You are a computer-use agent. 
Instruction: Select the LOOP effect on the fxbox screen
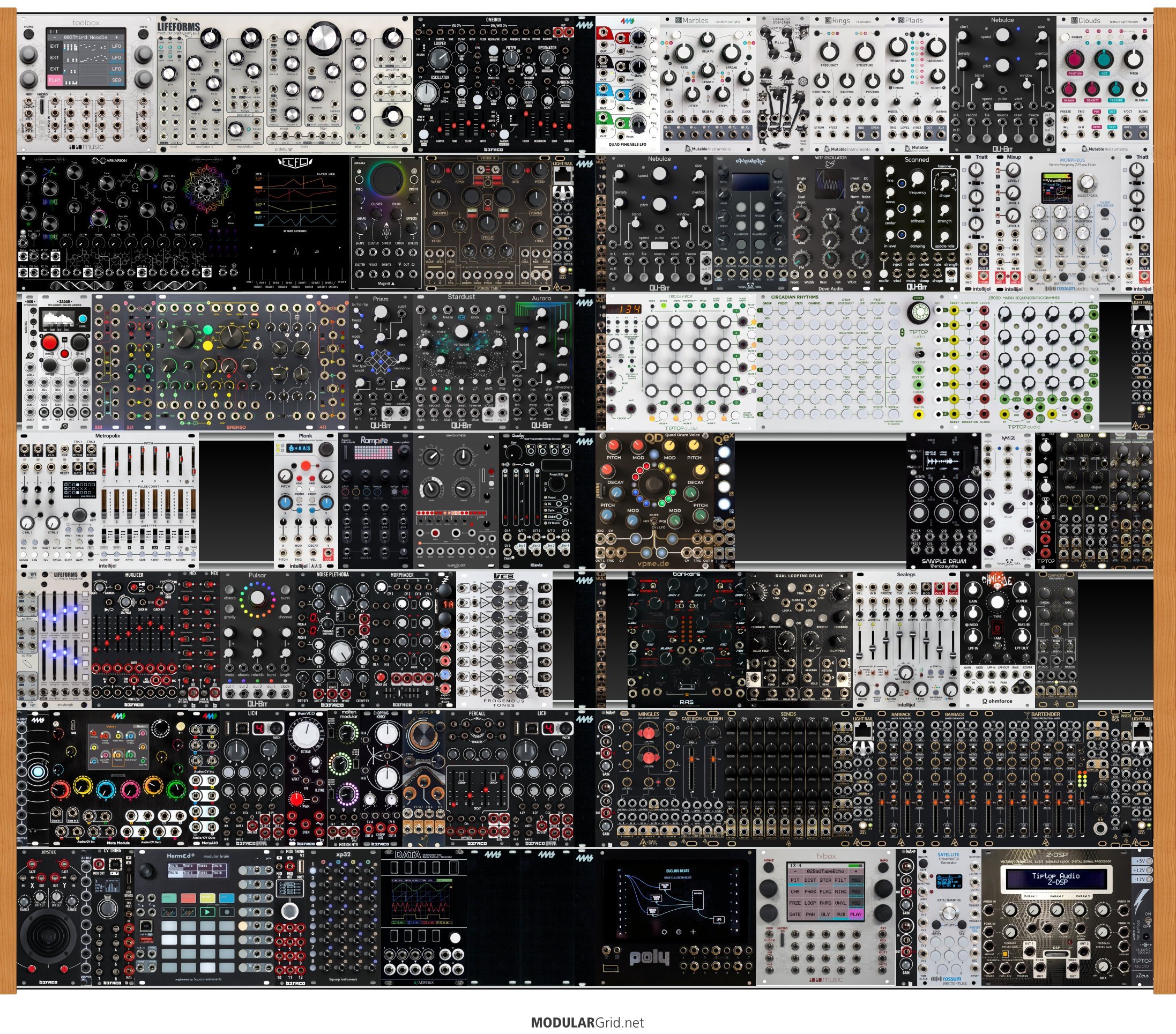pyautogui.click(x=809, y=902)
